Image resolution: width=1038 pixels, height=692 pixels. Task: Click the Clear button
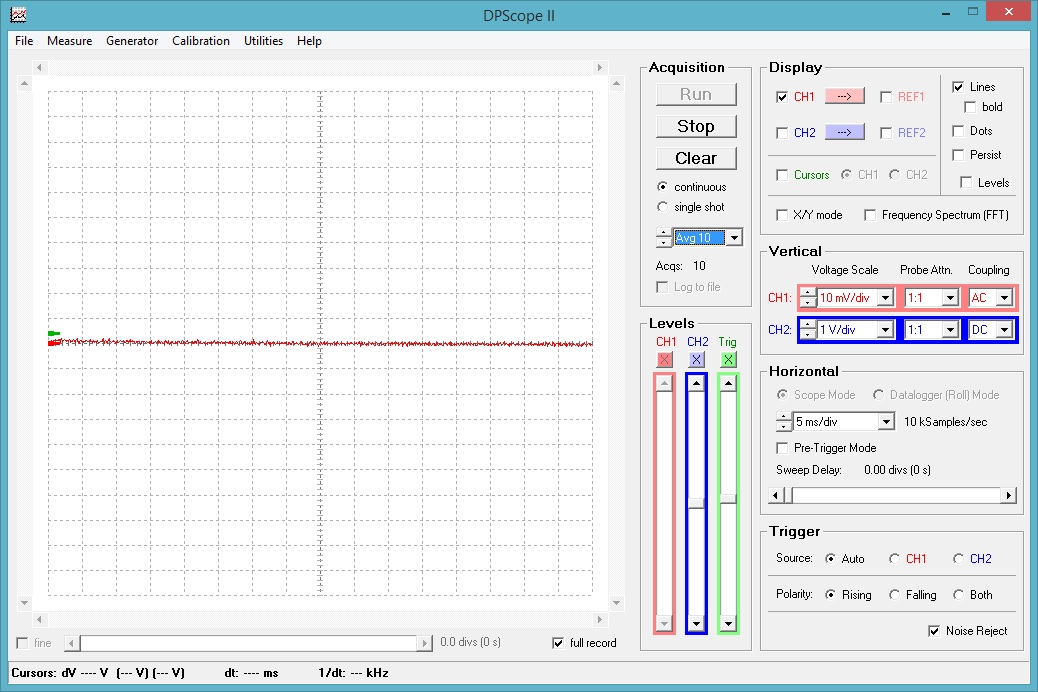[696, 158]
